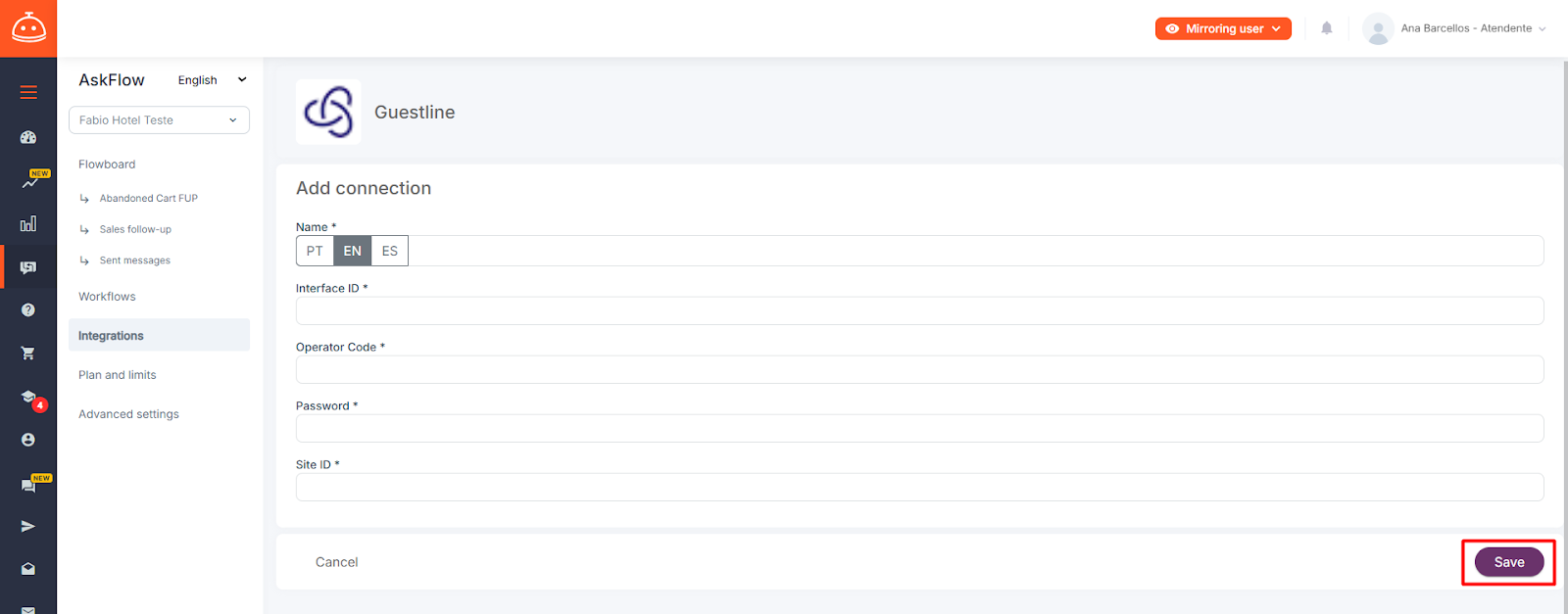Open the dashboard gauge icon in sidebar
This screenshot has width=1568, height=614.
(28, 137)
